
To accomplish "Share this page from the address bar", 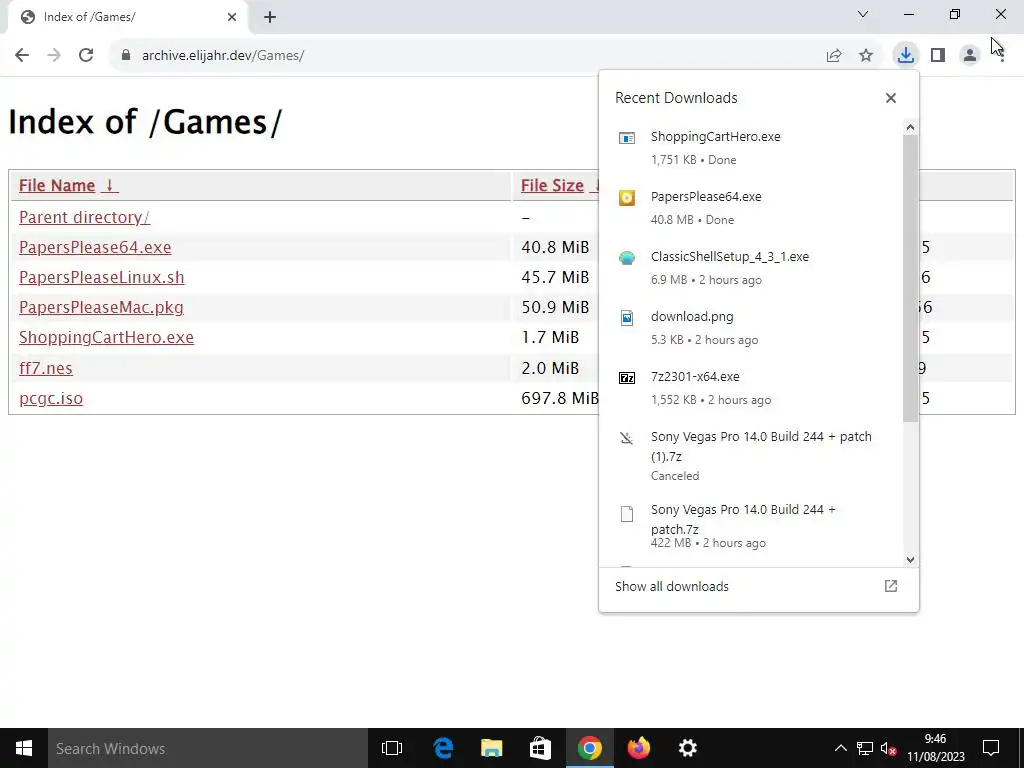I will (834, 56).
